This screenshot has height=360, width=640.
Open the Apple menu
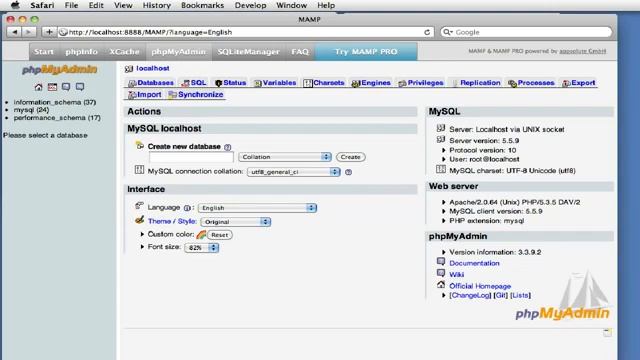click(x=16, y=5)
